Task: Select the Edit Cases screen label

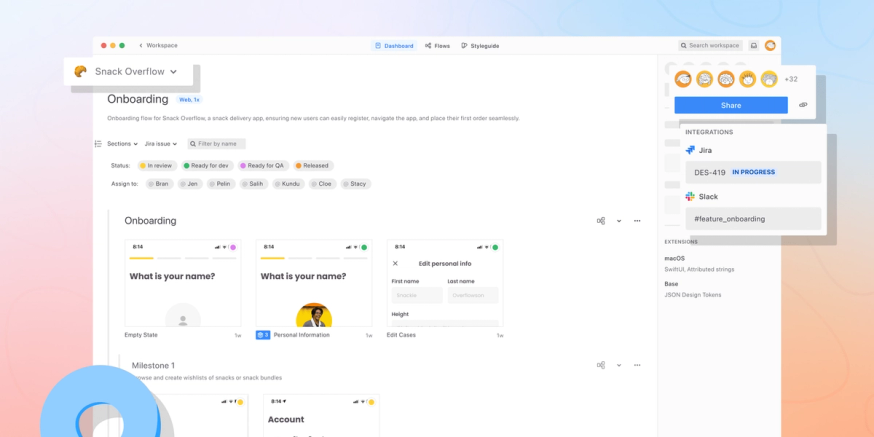Action: 401,335
